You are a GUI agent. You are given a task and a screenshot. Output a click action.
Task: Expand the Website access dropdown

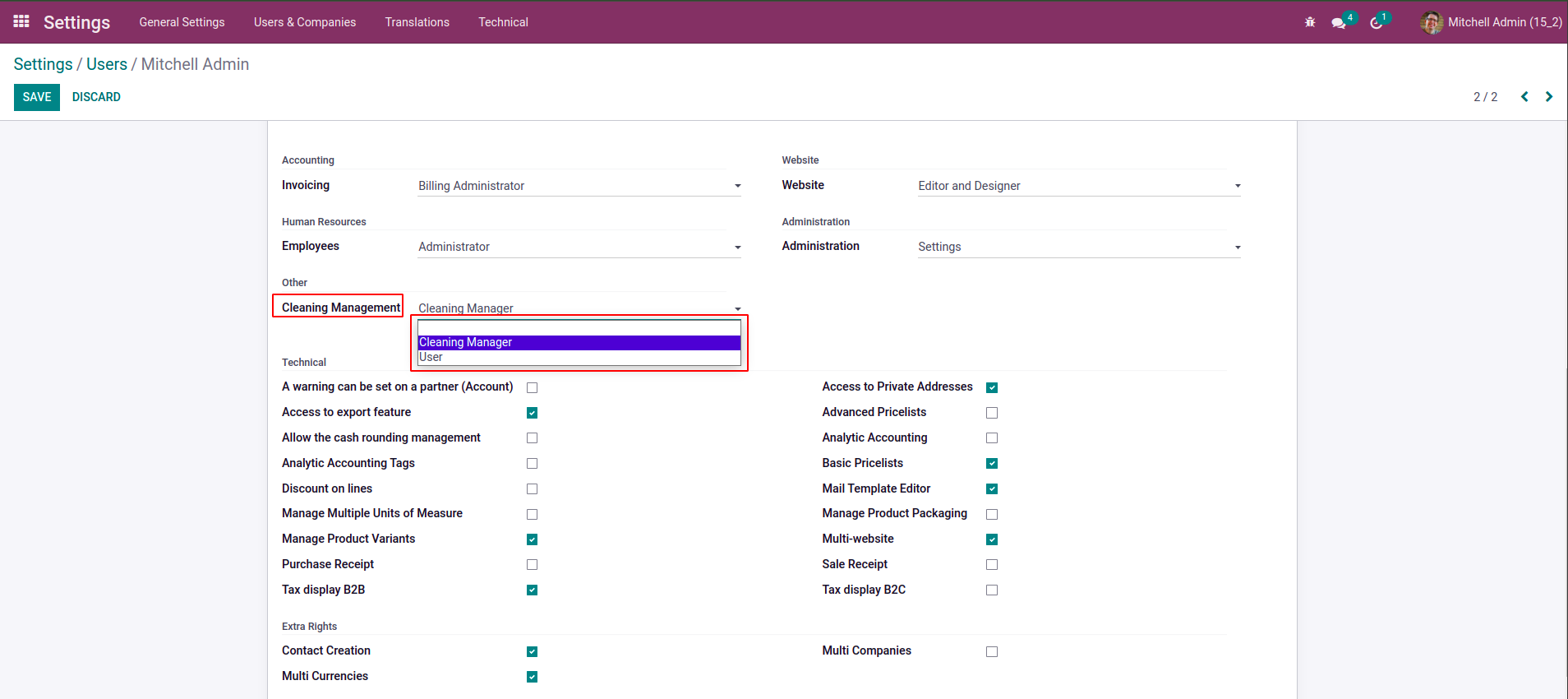[x=1078, y=186]
